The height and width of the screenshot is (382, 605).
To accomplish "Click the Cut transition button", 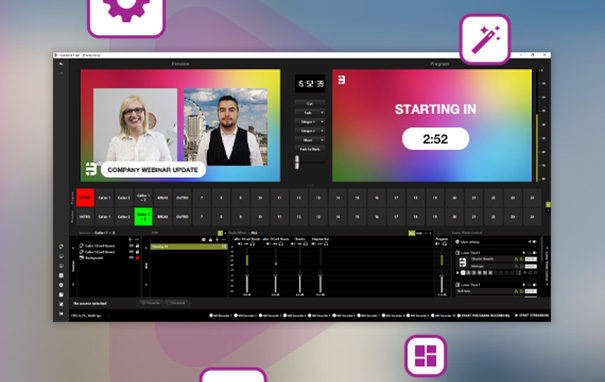I will tap(310, 103).
